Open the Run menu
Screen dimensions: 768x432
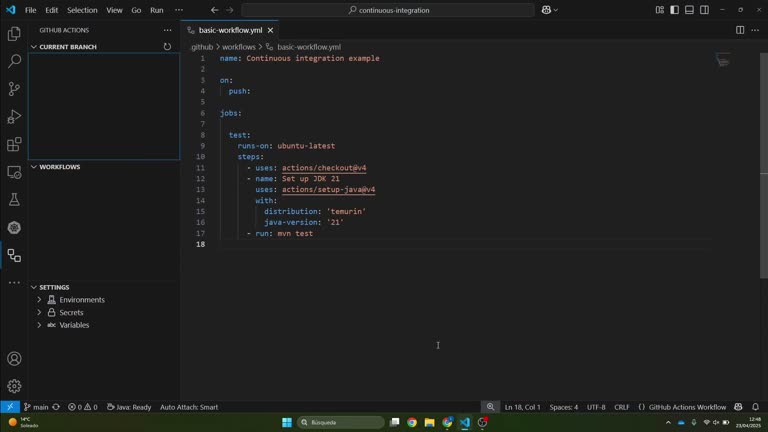(x=157, y=10)
